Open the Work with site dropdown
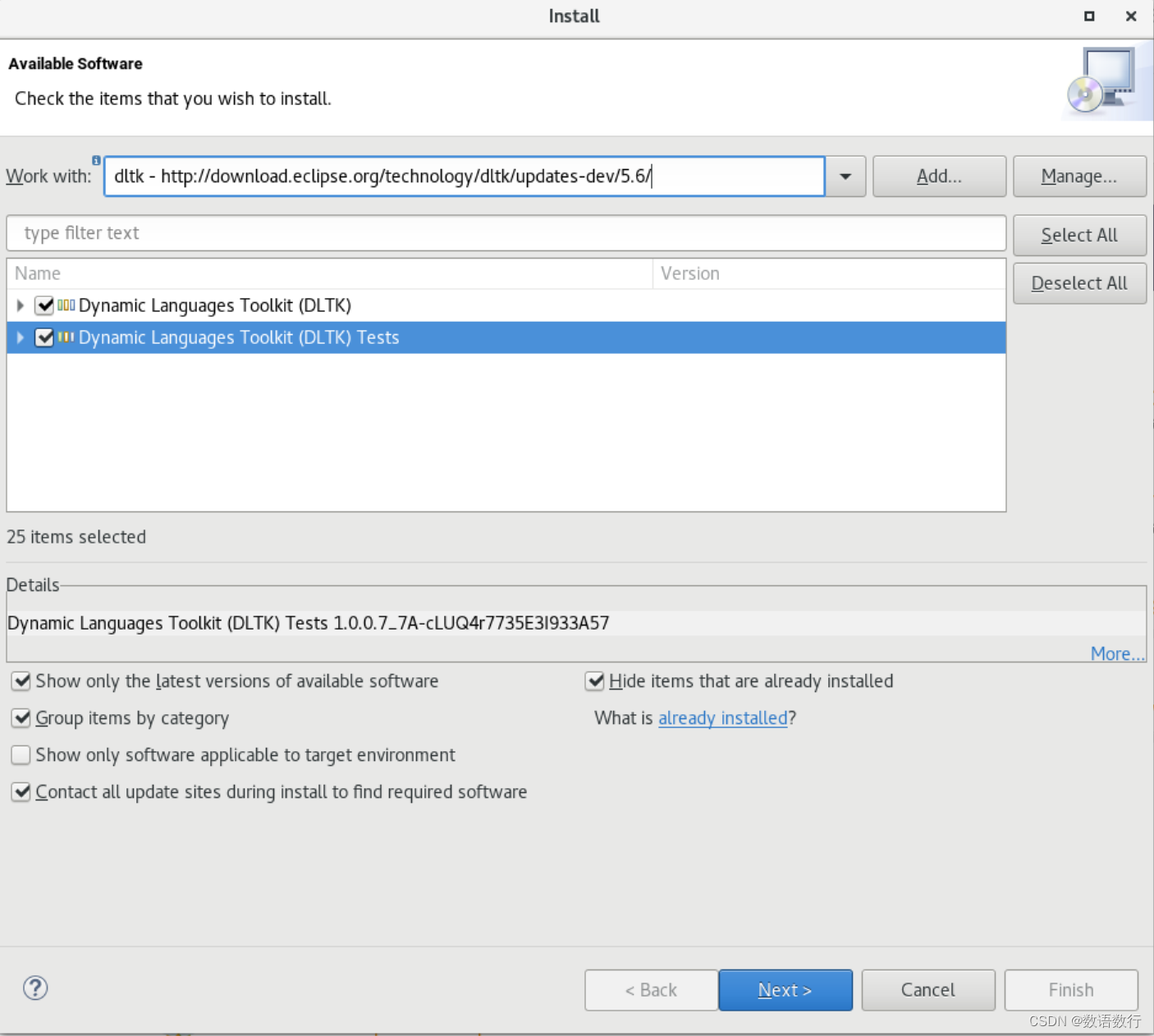This screenshot has width=1154, height=1036. (845, 176)
